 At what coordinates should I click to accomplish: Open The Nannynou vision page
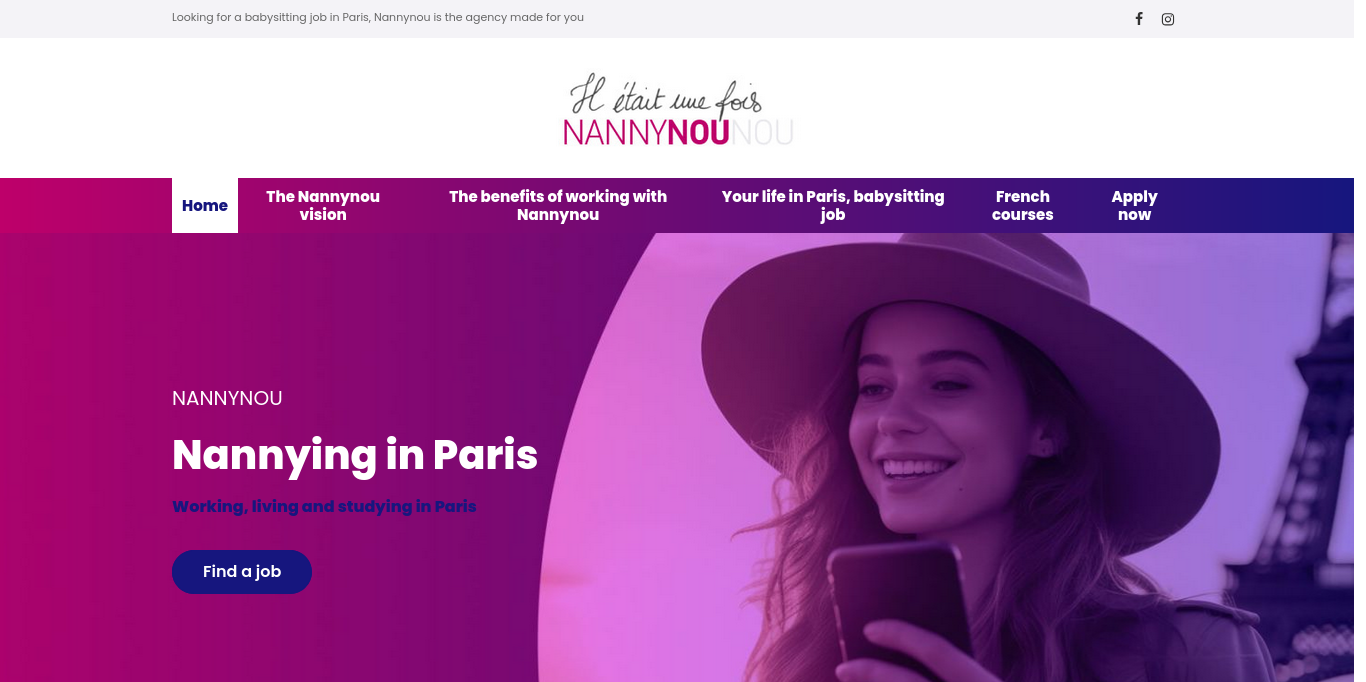(x=323, y=206)
